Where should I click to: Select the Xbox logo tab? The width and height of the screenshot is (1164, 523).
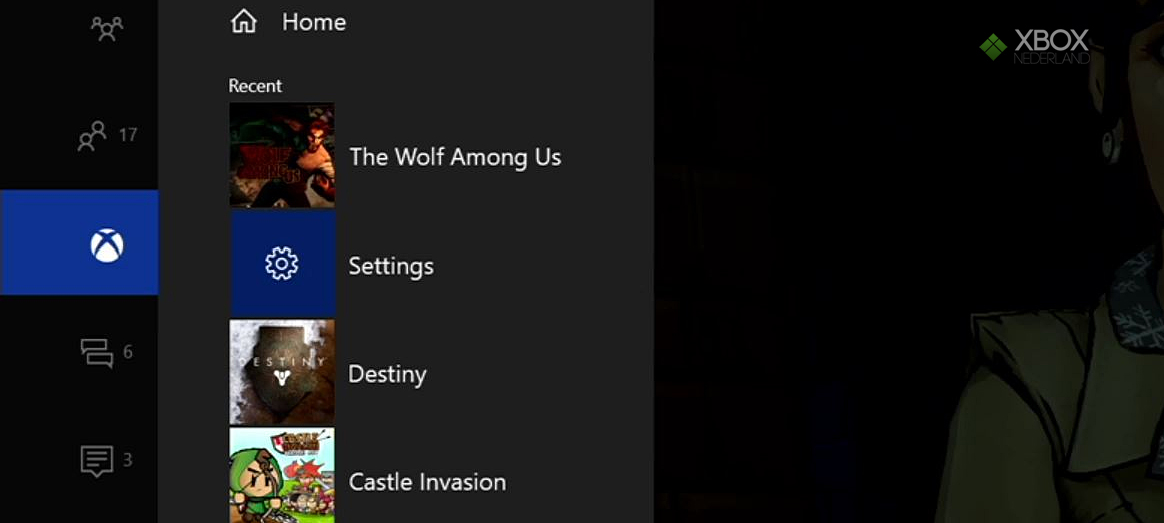pos(79,243)
